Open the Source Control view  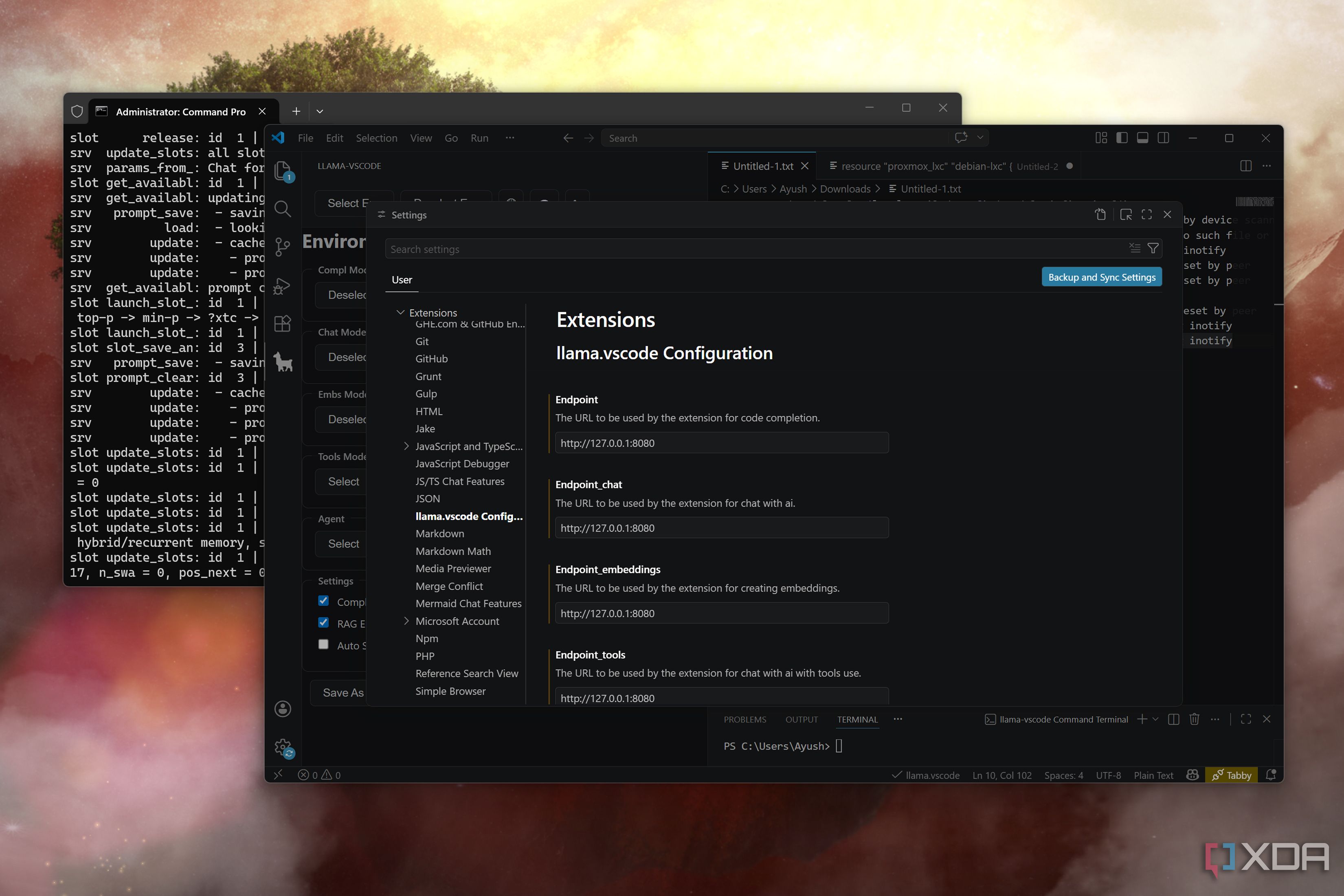click(x=283, y=247)
